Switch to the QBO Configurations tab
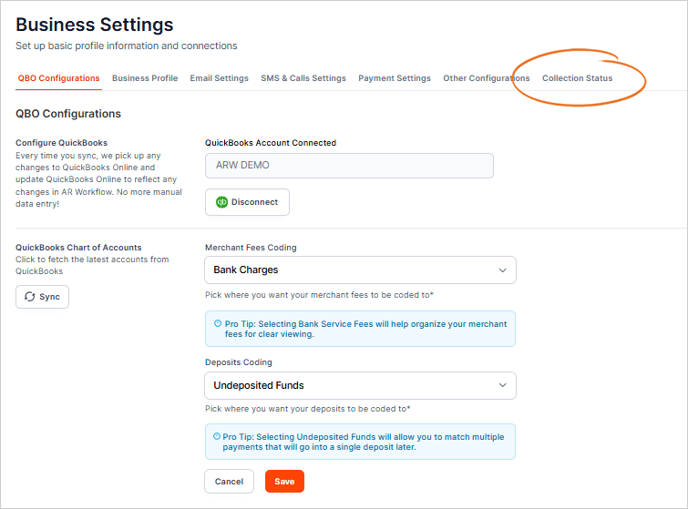Screen dimensions: 688x509 click(59, 78)
